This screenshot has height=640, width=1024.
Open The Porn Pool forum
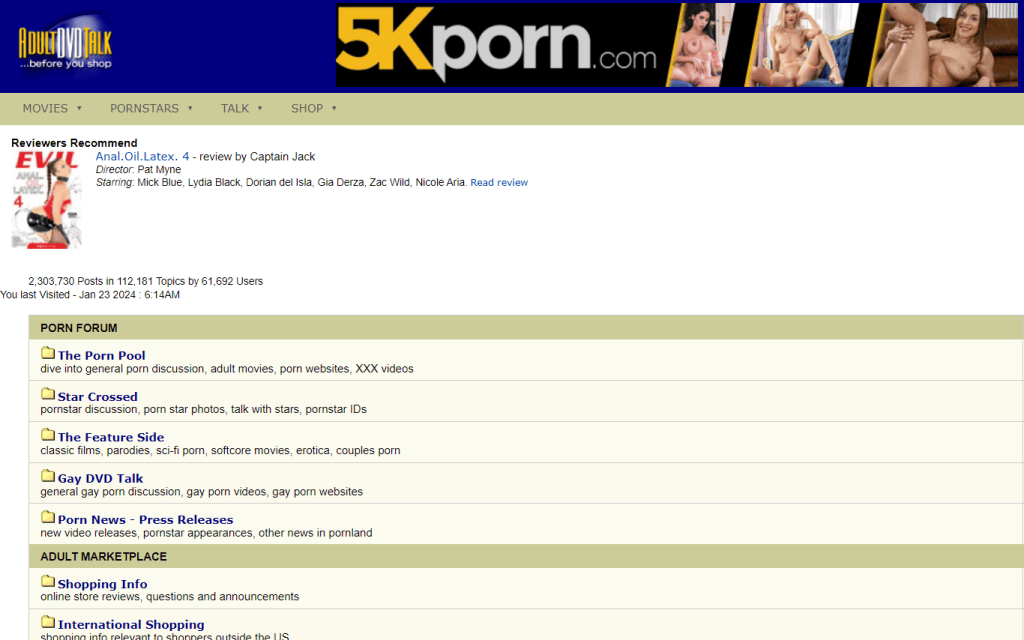tap(101, 355)
